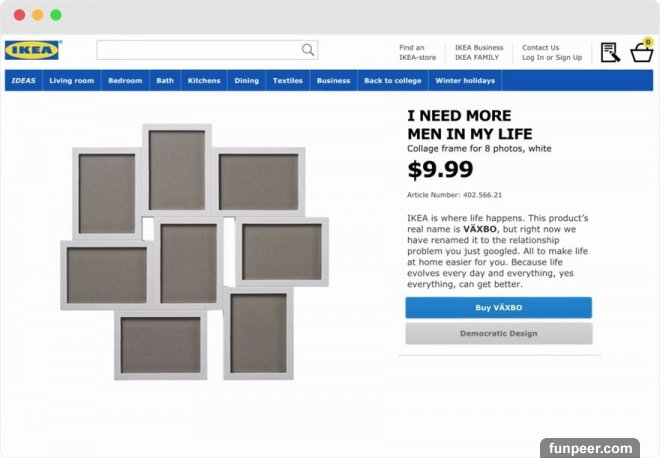Select Winter holidays menu item
The width and height of the screenshot is (660, 458).
click(465, 81)
